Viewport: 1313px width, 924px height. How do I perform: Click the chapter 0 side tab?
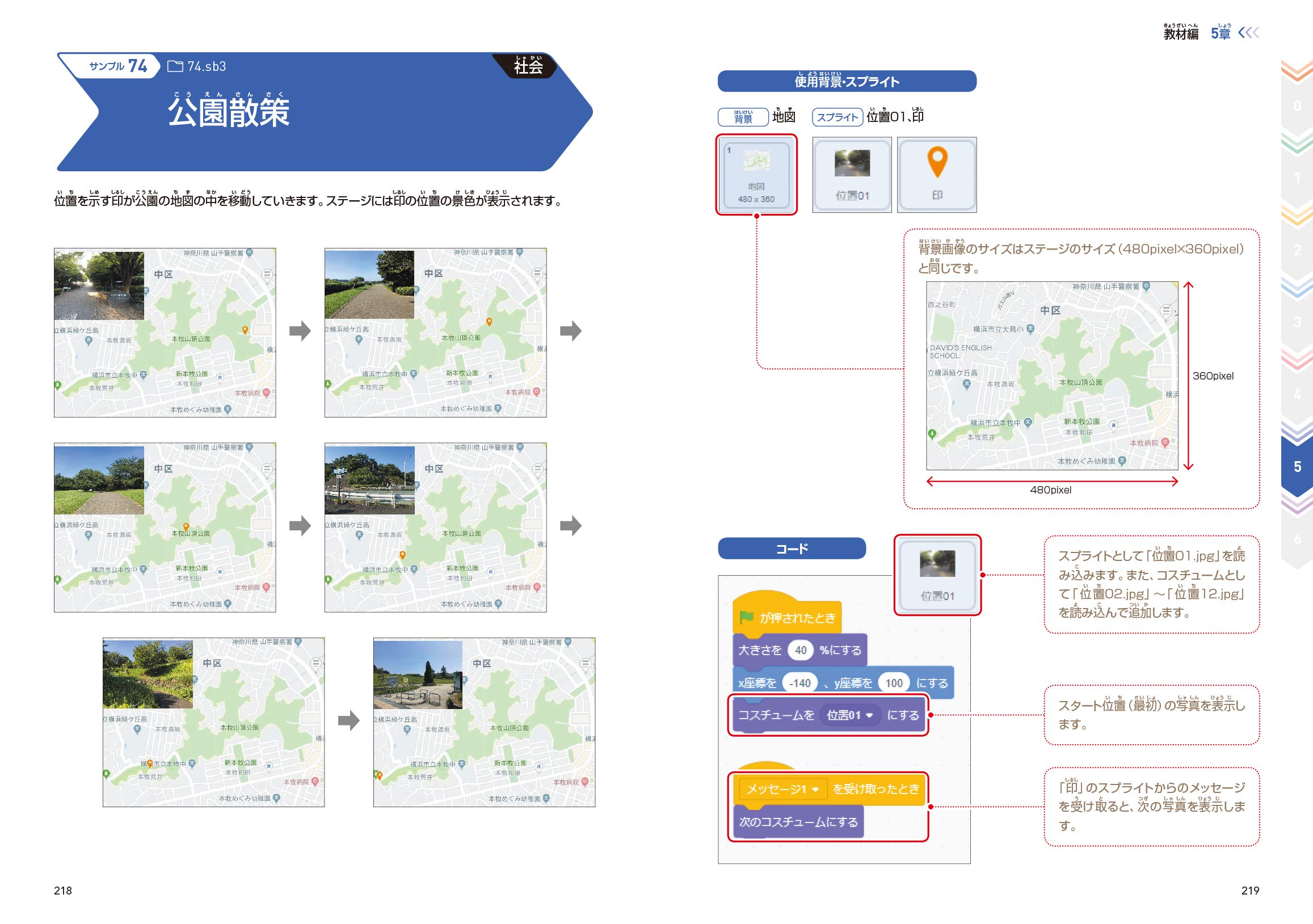(x=1297, y=106)
